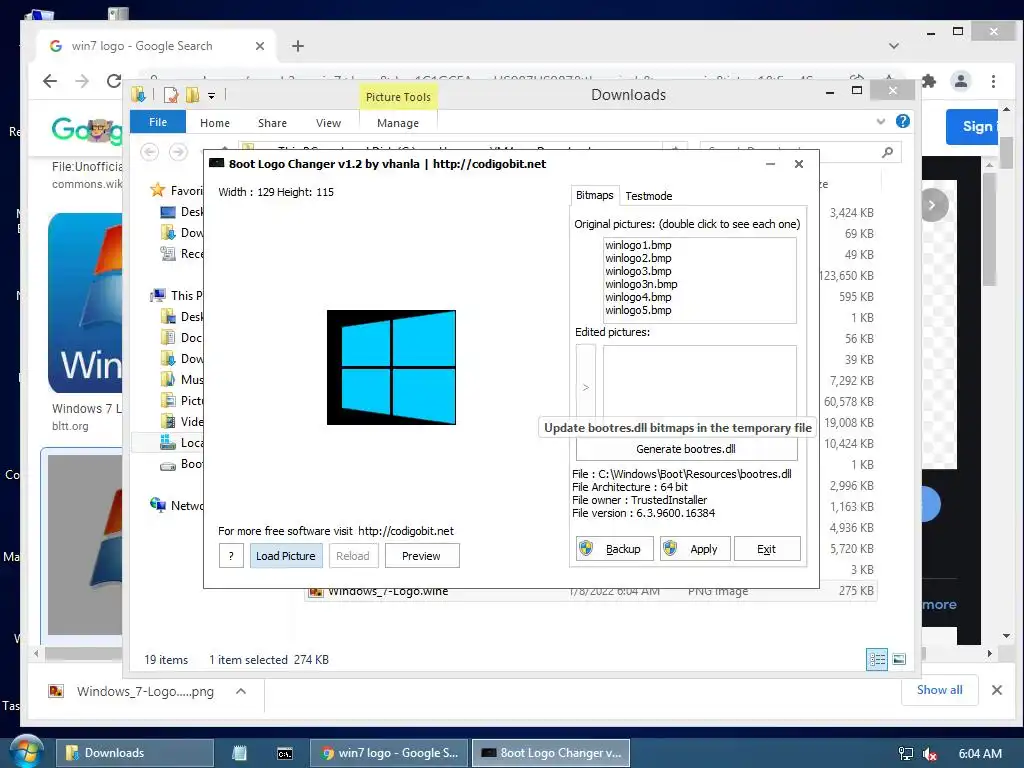Open quick access toolbar customize dropdown

(212, 96)
